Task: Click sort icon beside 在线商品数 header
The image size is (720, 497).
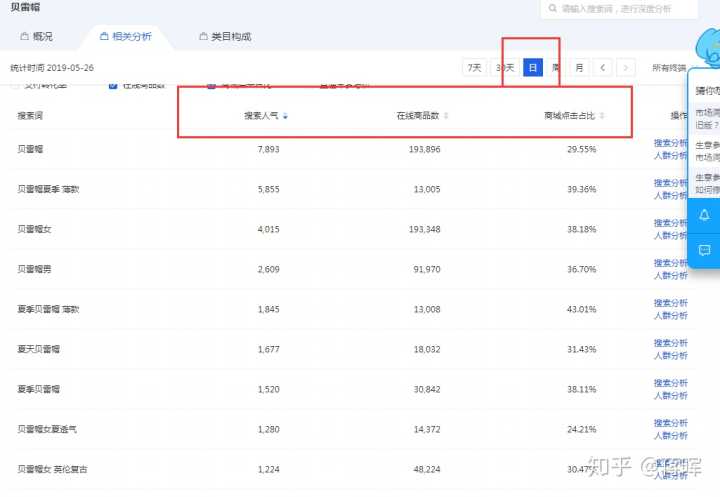Action: click(x=446, y=116)
